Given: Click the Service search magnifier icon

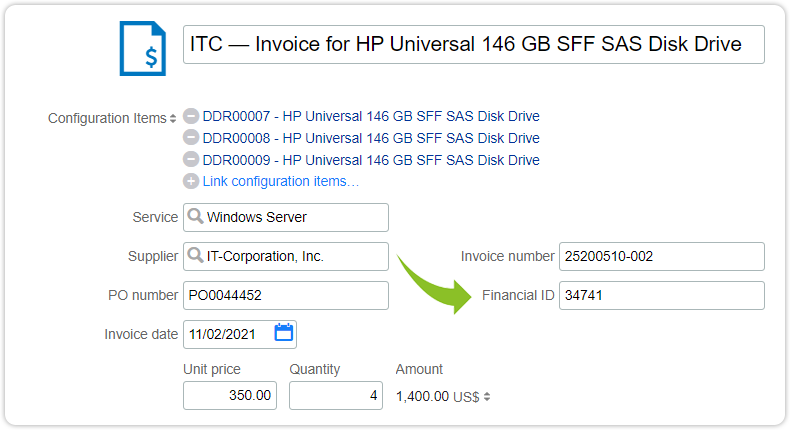Looking at the screenshot, I should (195, 217).
